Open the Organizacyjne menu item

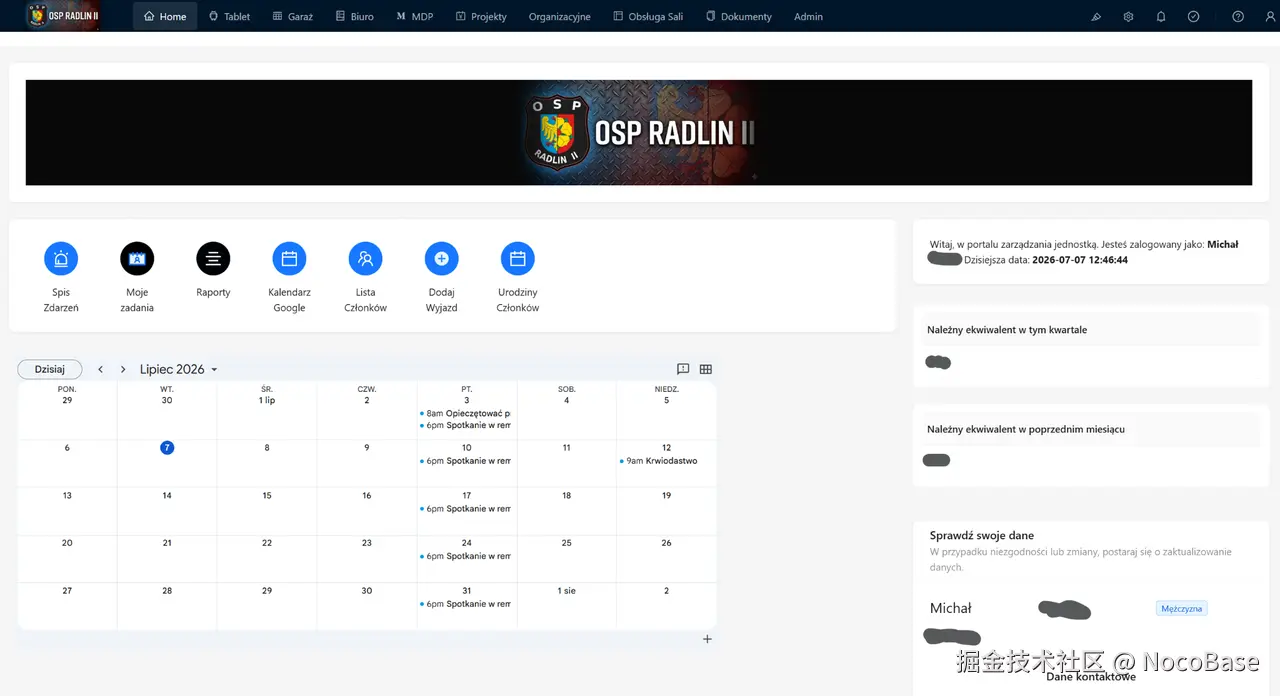coord(560,17)
